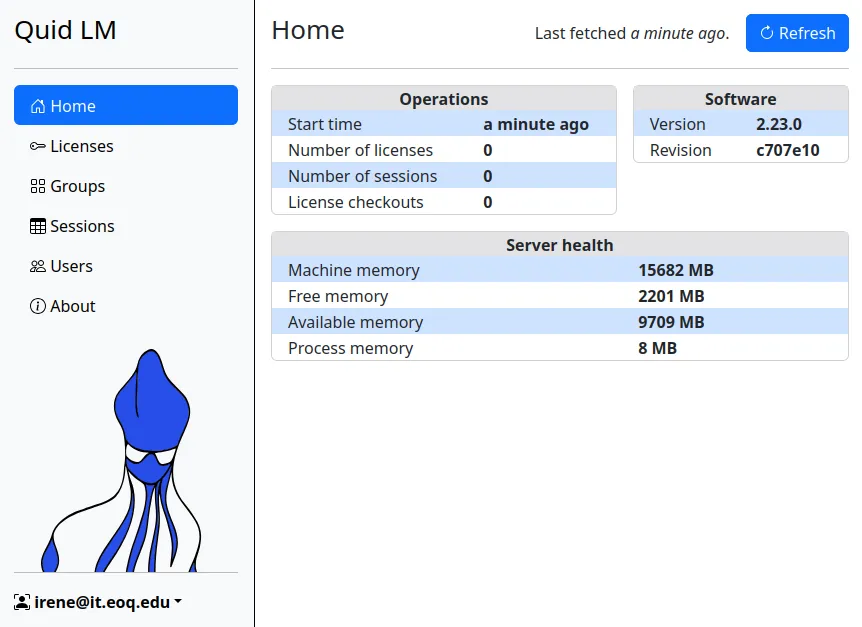The image size is (862, 627).
Task: Click the Version 2.23.0 row in Software
Action: coord(740,124)
